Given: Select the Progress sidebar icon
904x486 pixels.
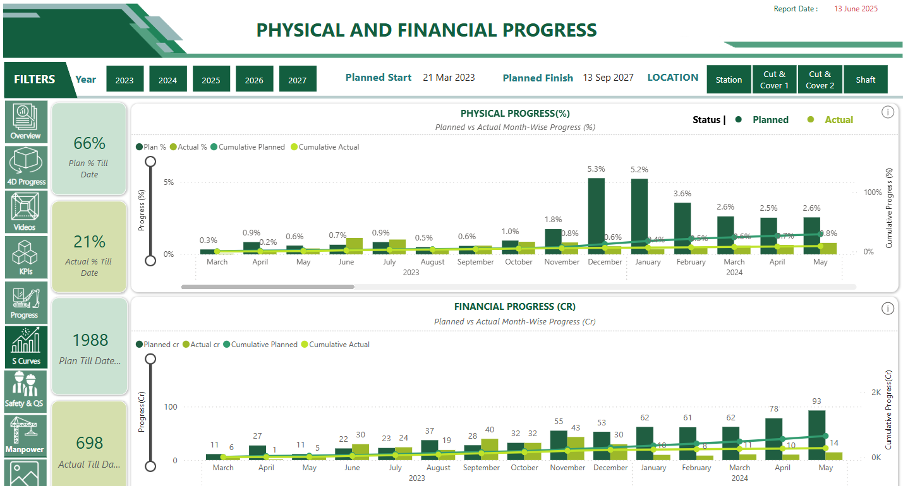Looking at the screenshot, I should point(25,302).
